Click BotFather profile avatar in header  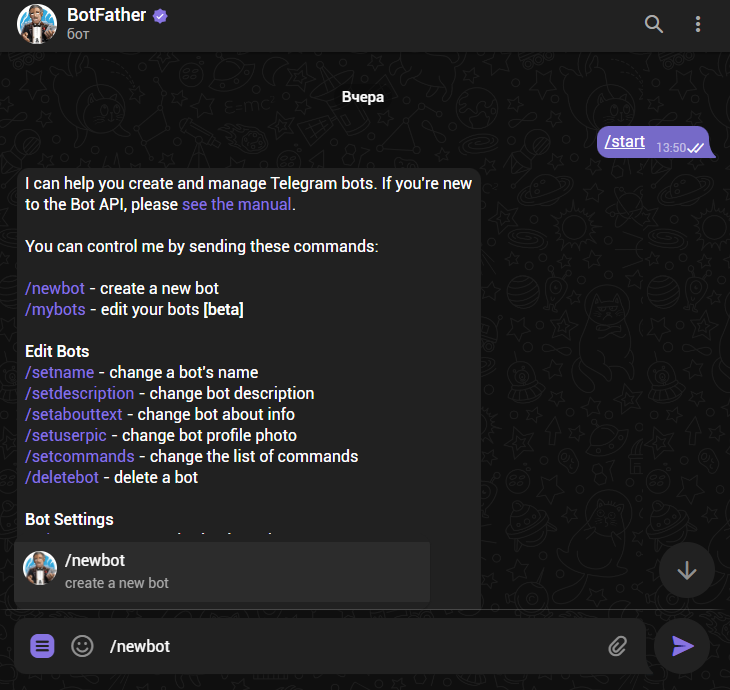(37, 24)
